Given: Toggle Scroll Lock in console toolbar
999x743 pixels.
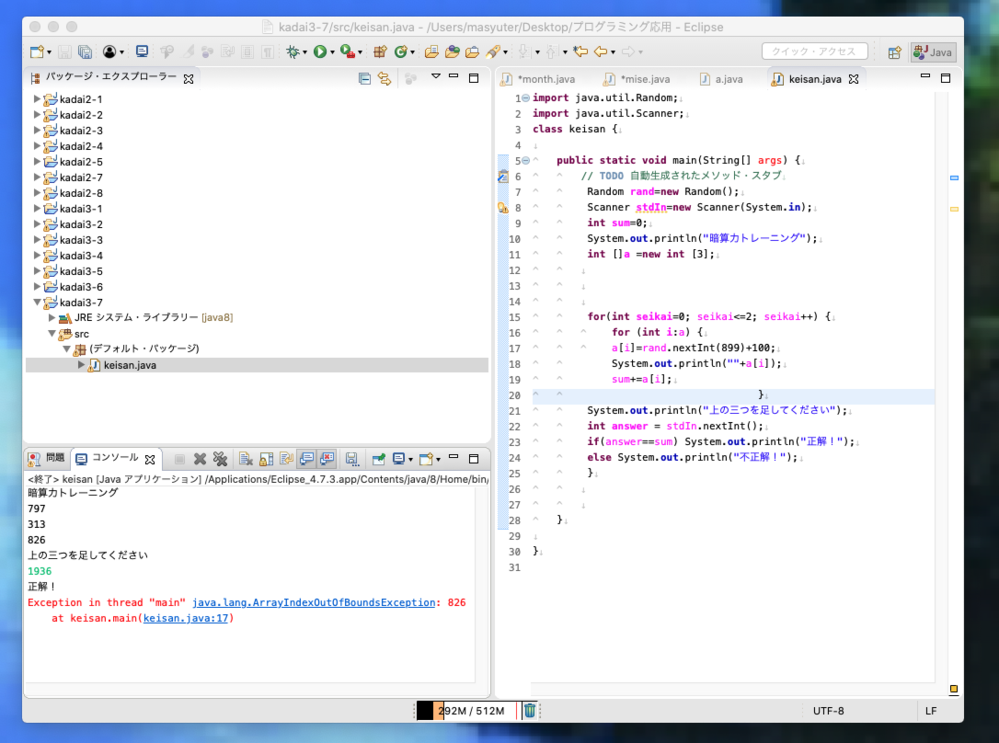Looking at the screenshot, I should tap(266, 459).
